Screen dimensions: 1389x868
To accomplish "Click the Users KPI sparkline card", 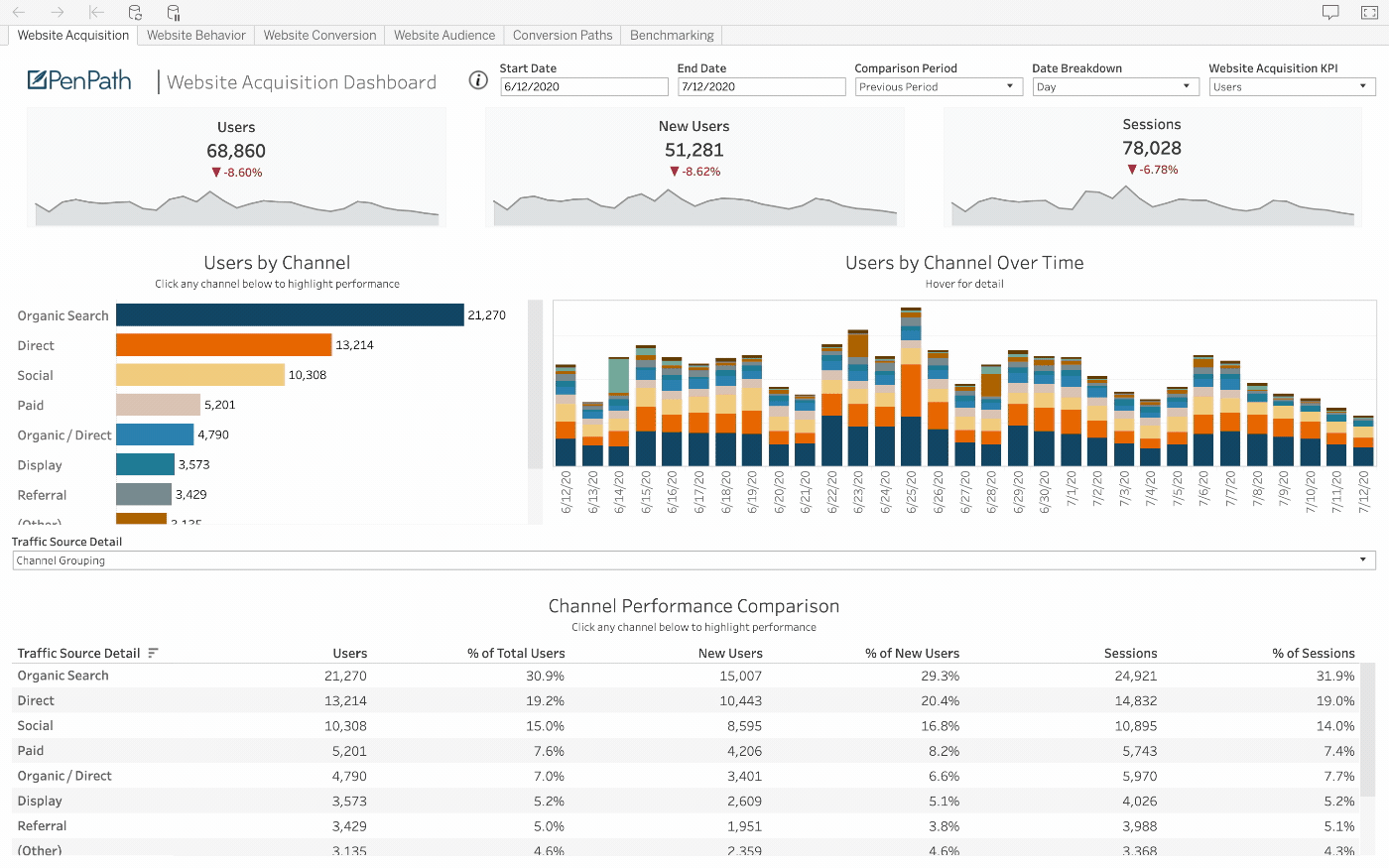I will 236,167.
